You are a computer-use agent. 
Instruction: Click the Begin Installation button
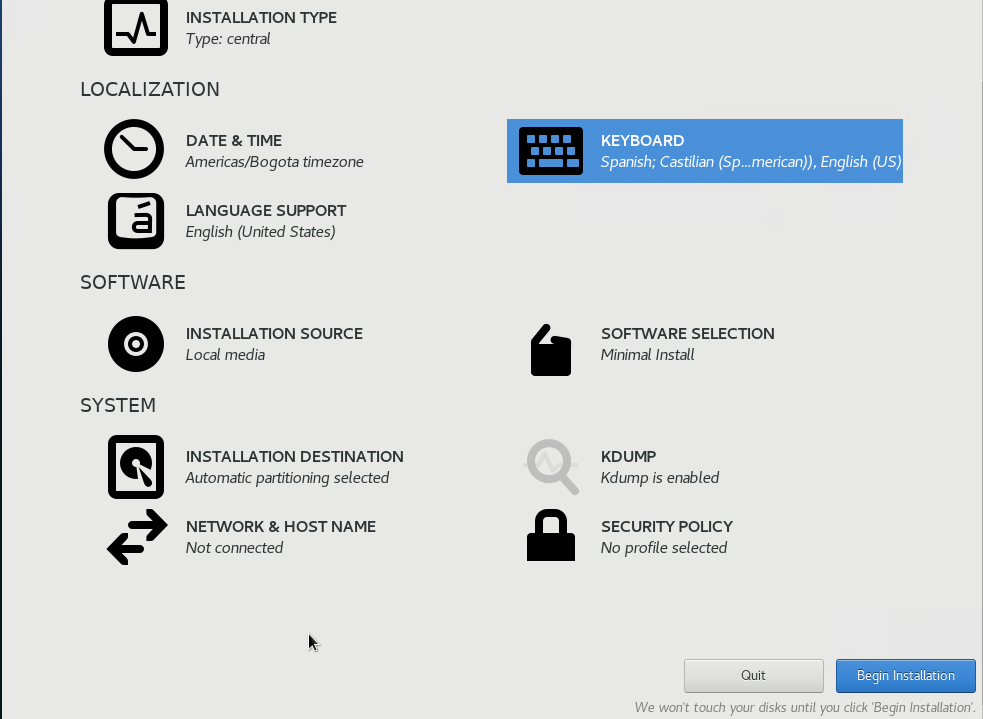pos(906,676)
